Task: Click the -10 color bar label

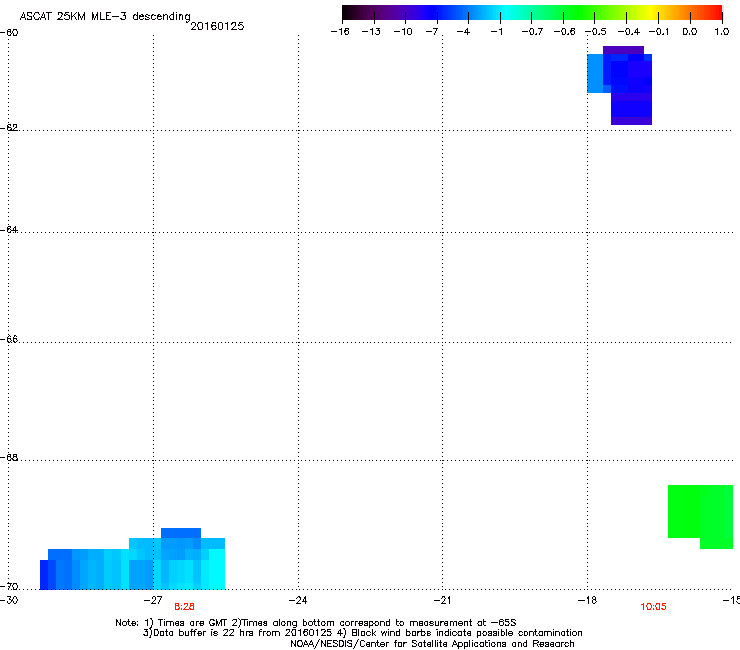Action: 403,32
